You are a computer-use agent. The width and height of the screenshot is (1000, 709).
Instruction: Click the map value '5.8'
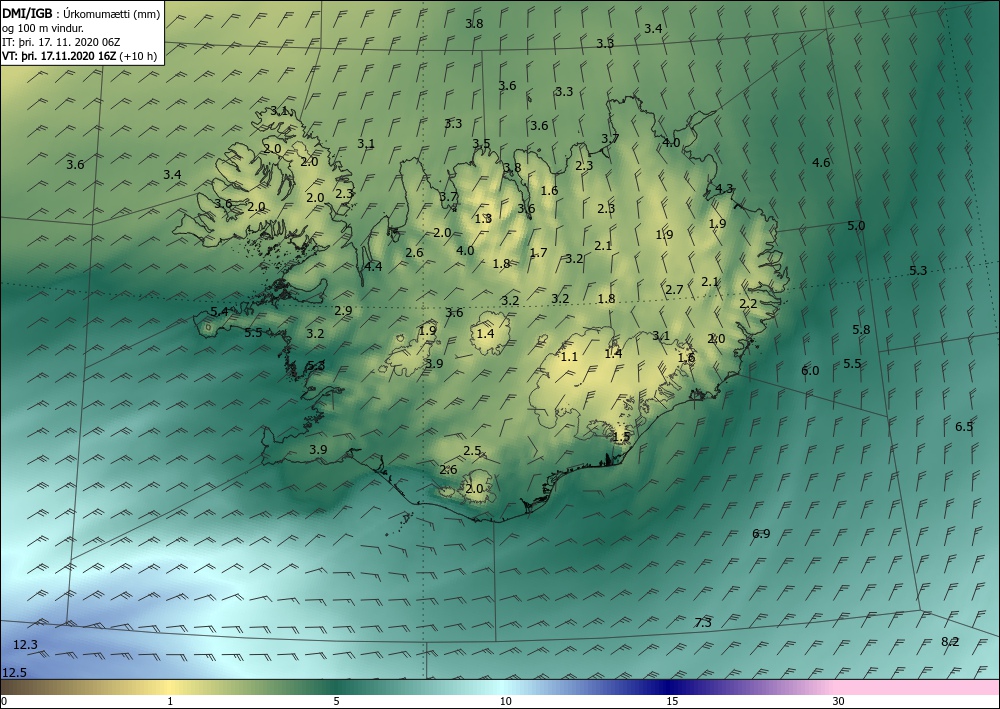861,330
